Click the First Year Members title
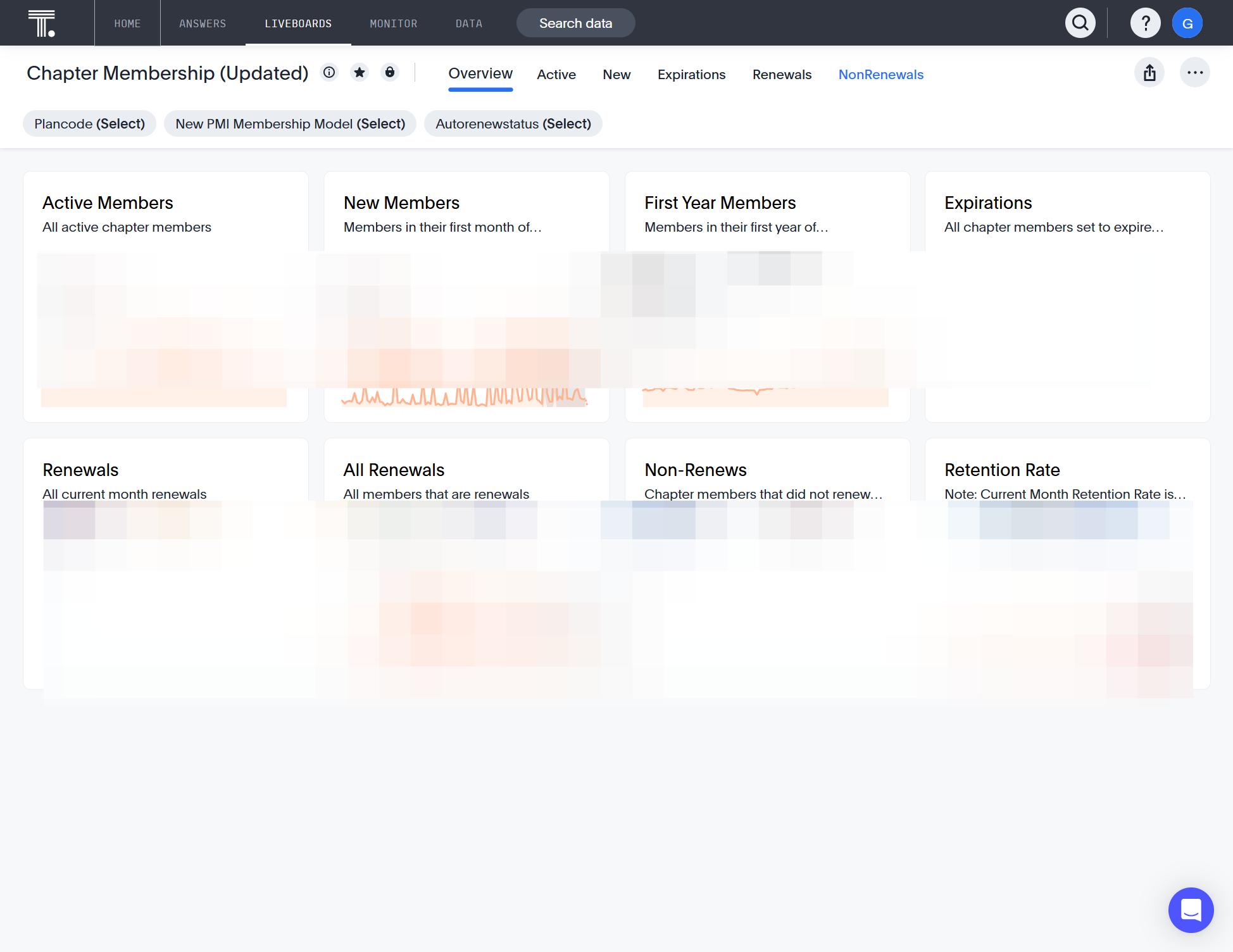The image size is (1233, 952). click(x=720, y=203)
